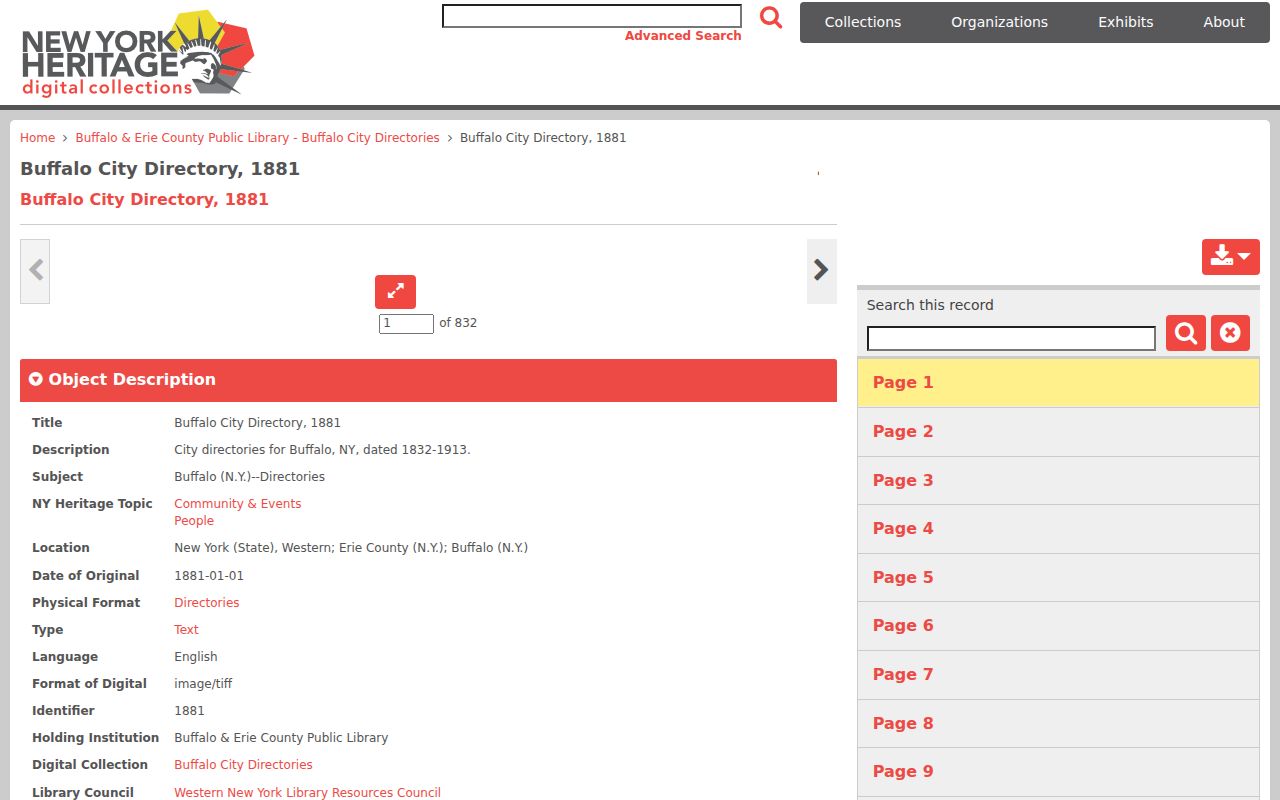Select Page 5 in the page list
Viewport: 1280px width, 800px height.
coord(1058,578)
